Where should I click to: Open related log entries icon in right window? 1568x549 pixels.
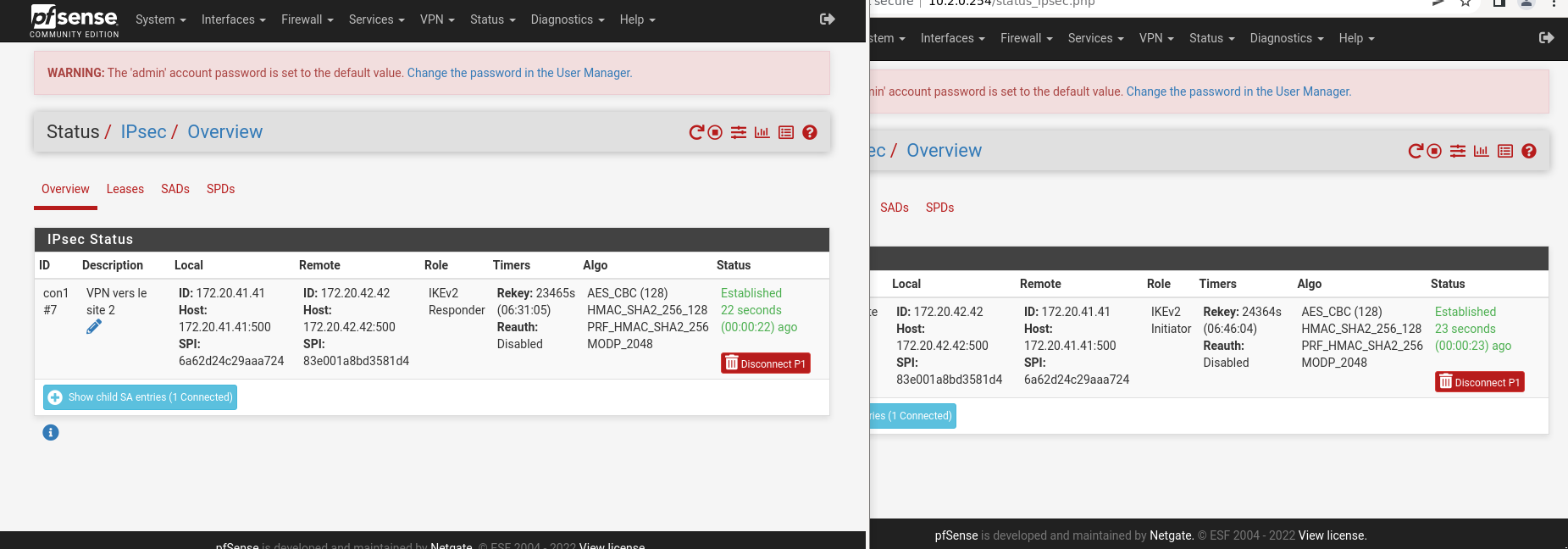[x=1504, y=151]
